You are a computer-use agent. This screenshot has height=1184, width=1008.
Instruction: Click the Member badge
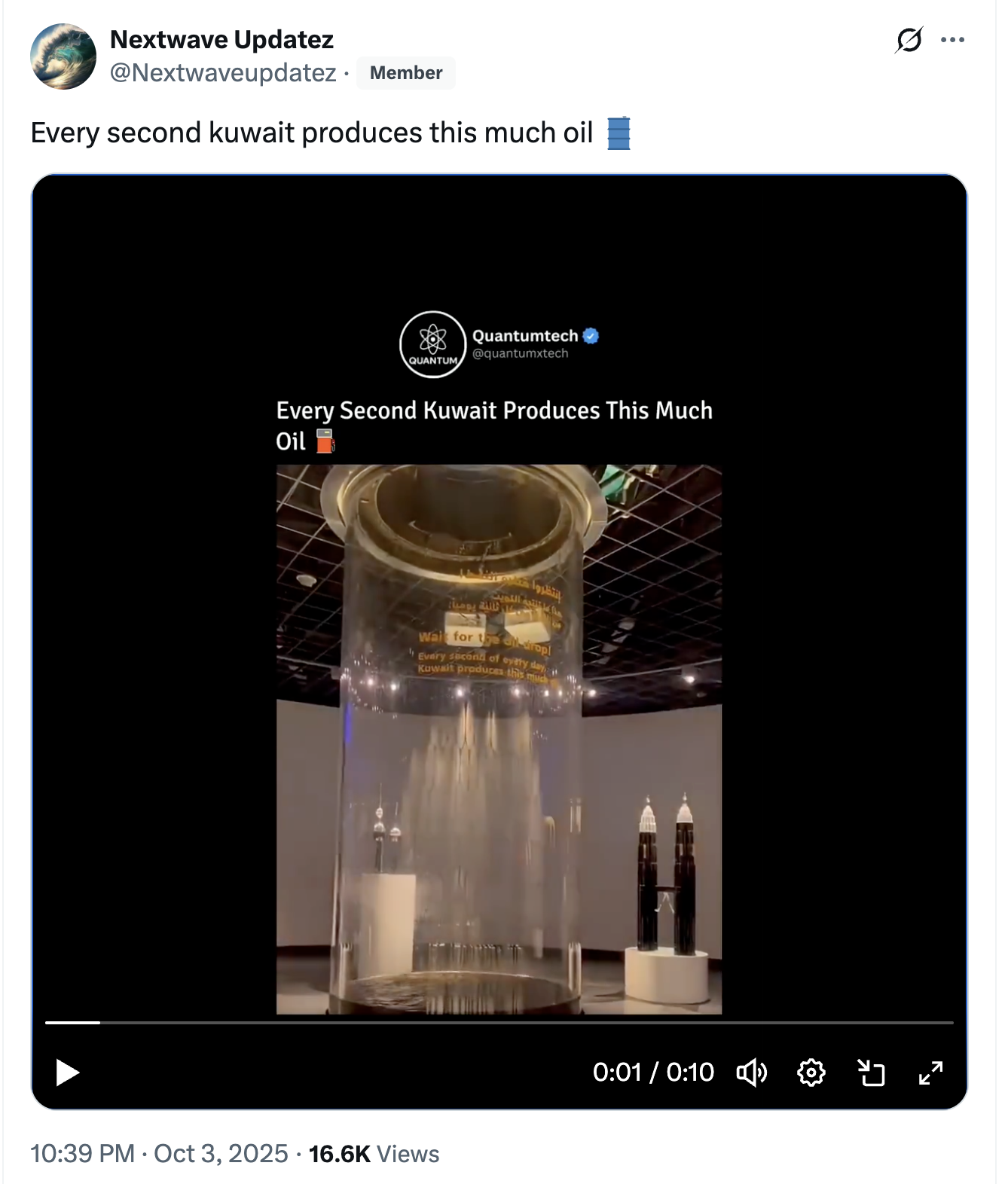pos(406,73)
